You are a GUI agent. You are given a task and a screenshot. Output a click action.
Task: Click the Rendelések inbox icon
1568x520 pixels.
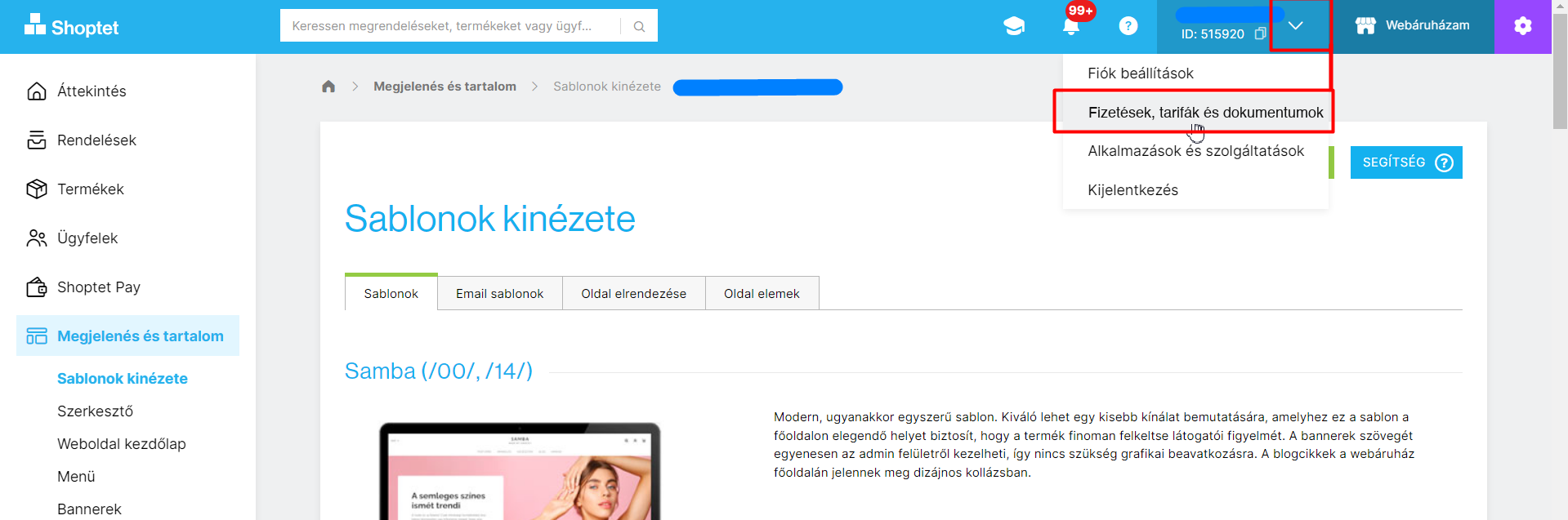37,140
